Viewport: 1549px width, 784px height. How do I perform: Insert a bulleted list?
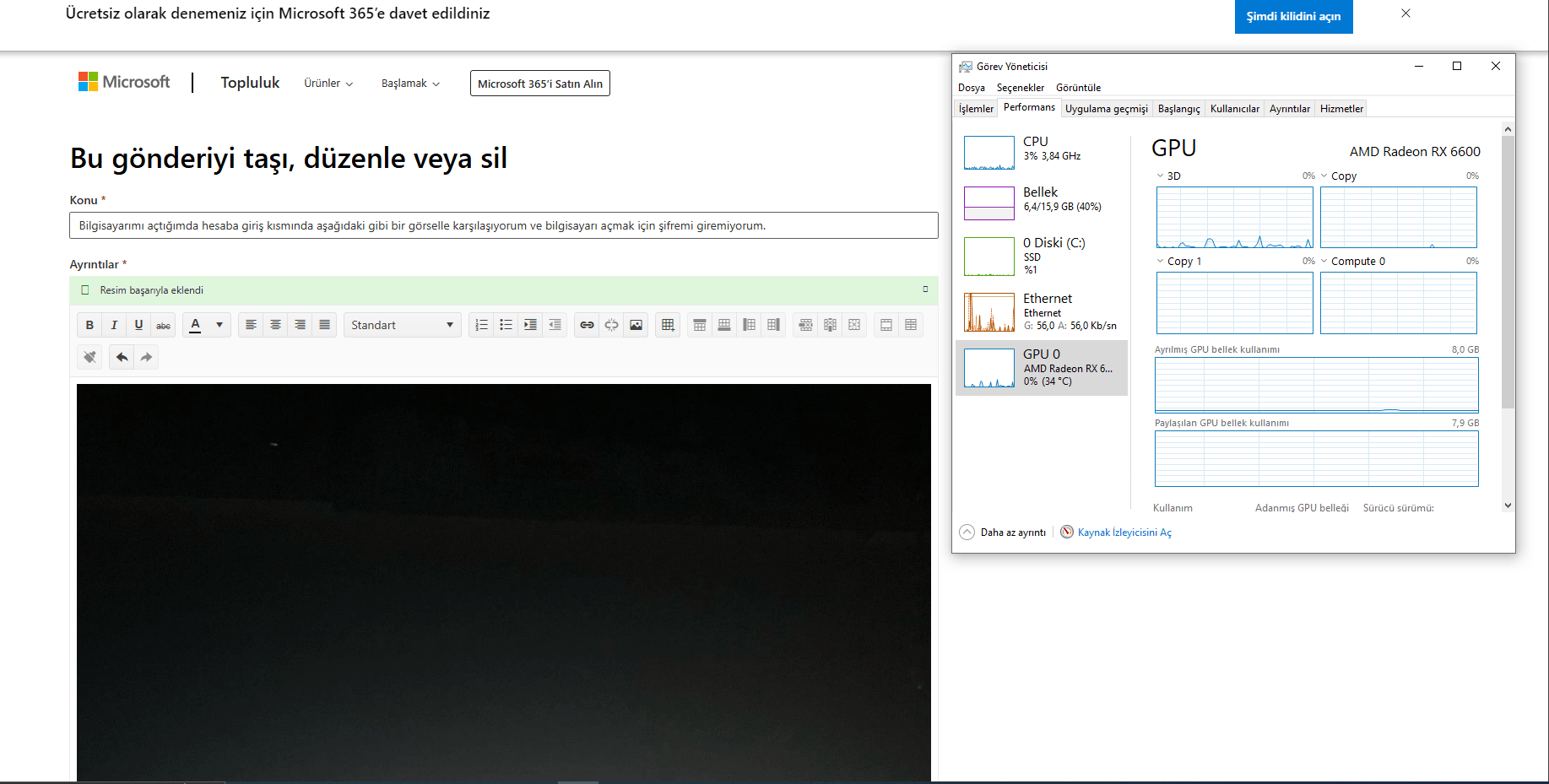click(506, 325)
